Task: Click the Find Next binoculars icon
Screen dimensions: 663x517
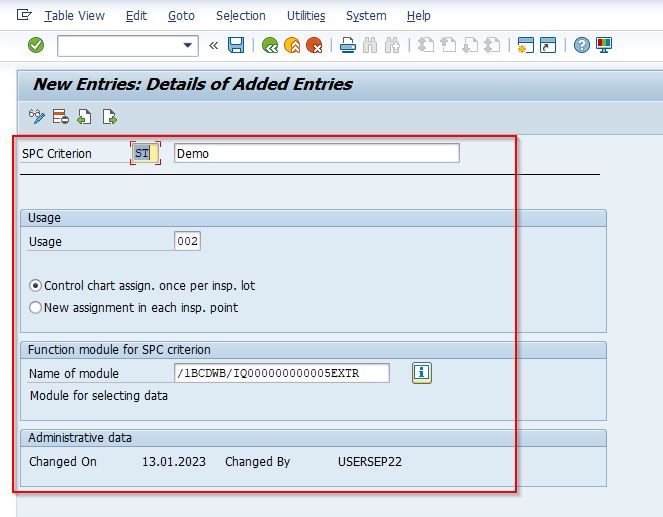Action: [x=392, y=45]
